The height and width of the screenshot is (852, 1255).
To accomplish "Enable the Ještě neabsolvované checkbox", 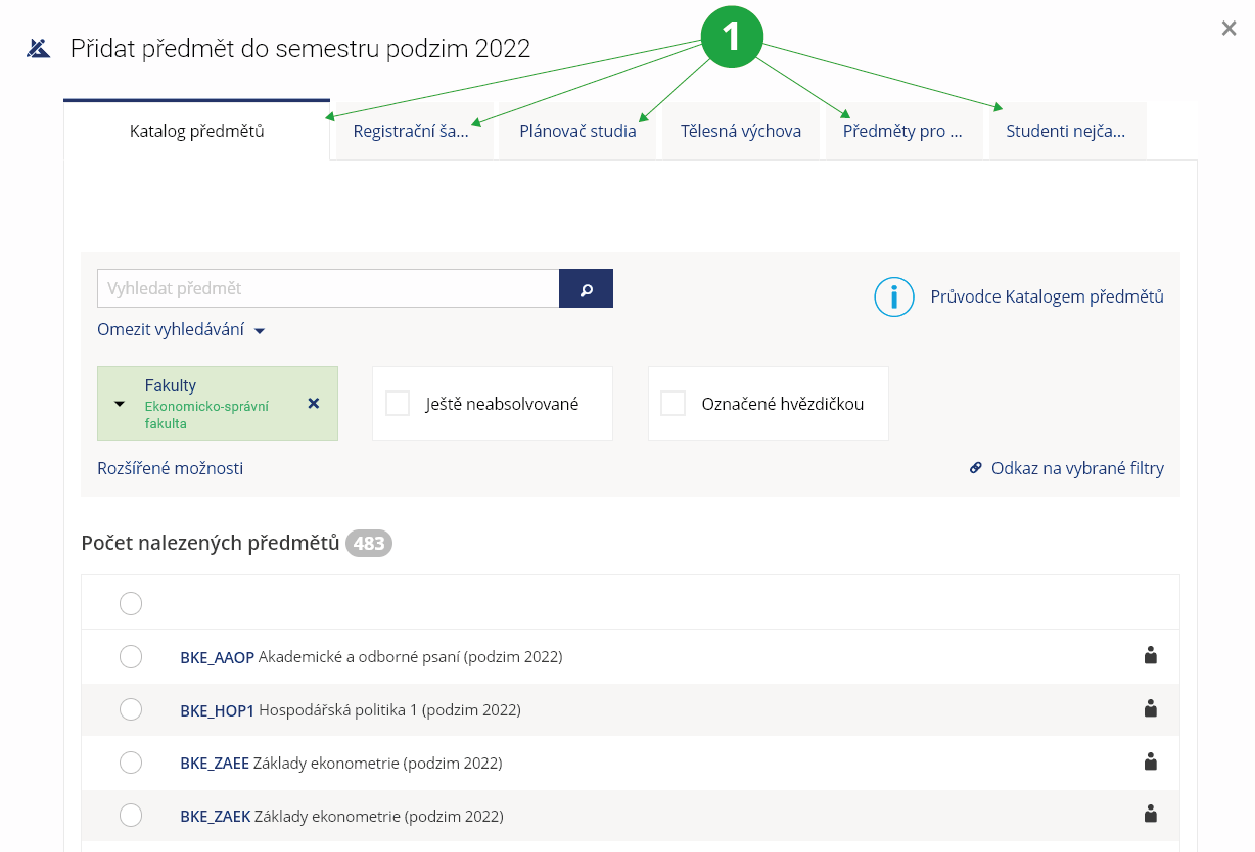I will (x=398, y=404).
